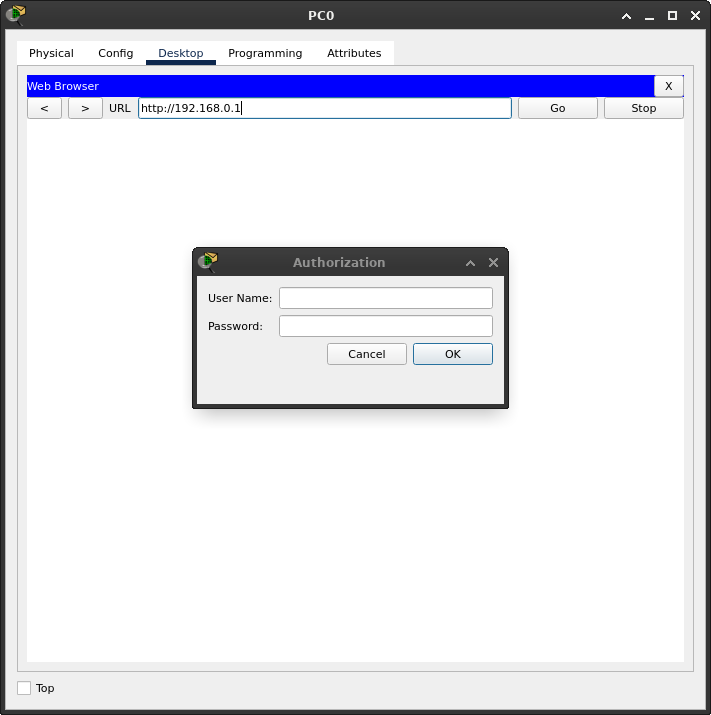Open the Config tab

(x=115, y=53)
